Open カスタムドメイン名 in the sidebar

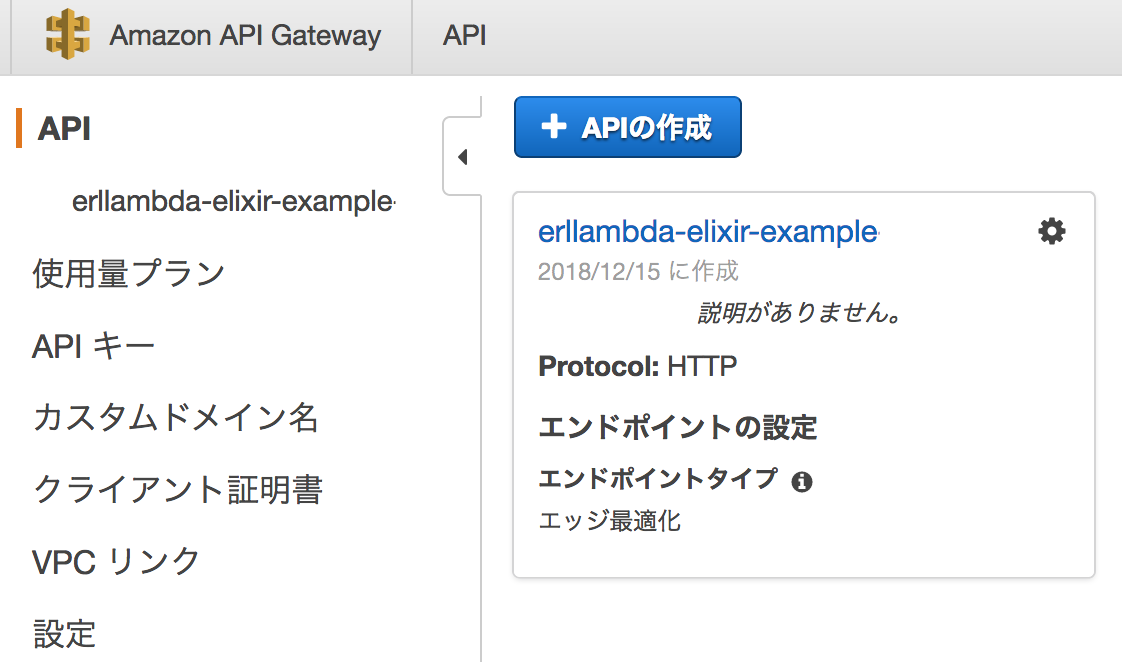point(176,417)
